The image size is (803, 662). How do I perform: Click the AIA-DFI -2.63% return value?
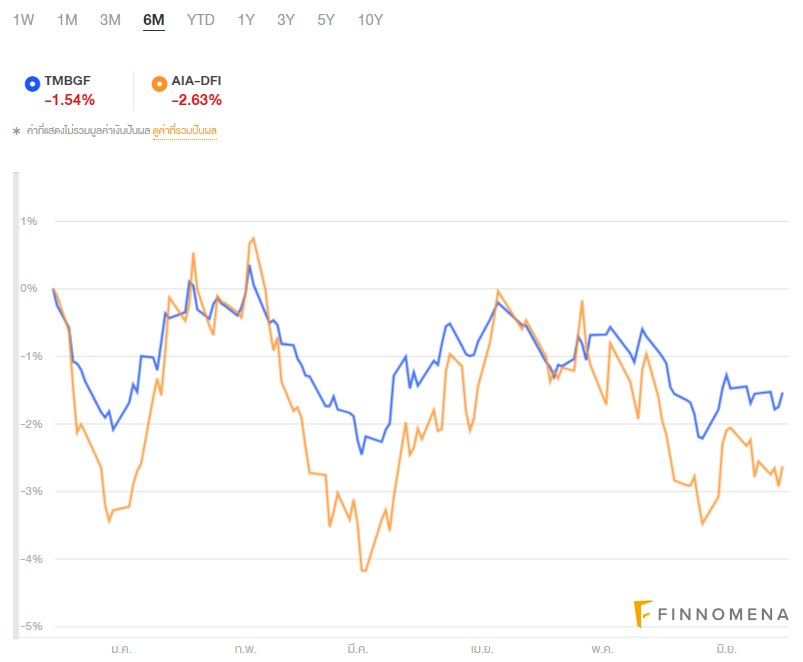click(x=196, y=100)
